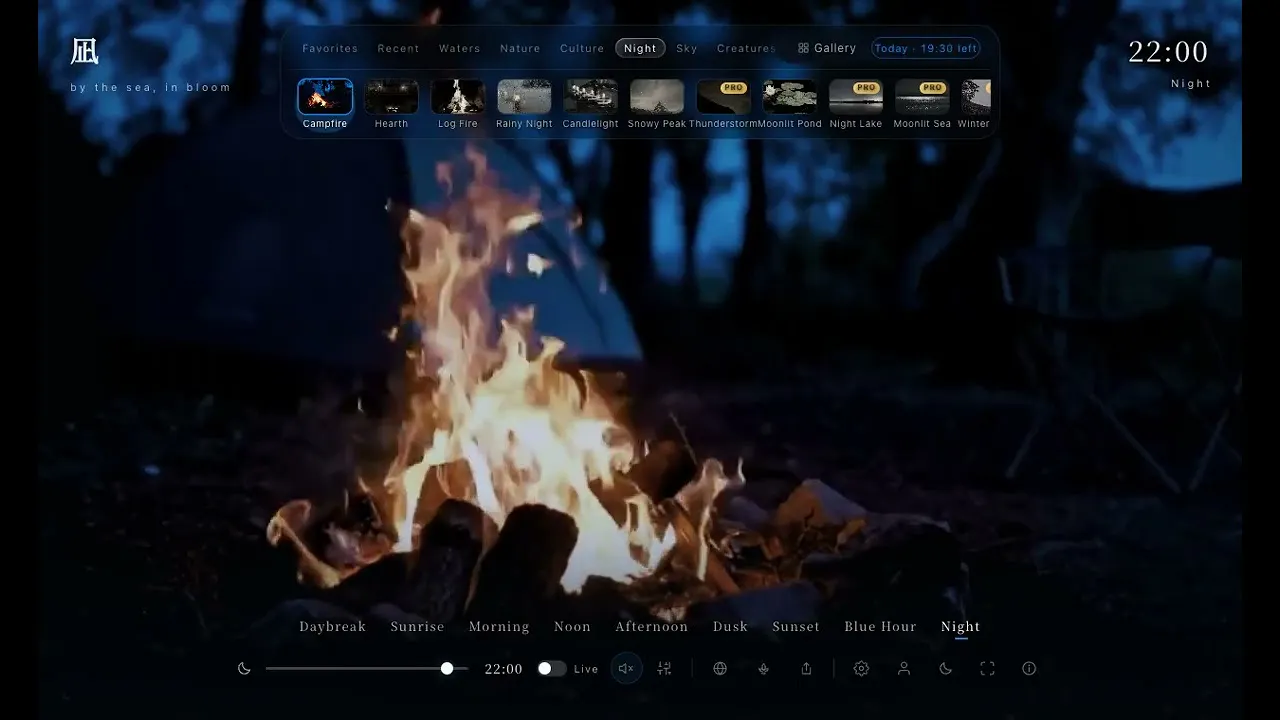Jump to Daybreak time of day
Screen dimensions: 1280x720
333,626
